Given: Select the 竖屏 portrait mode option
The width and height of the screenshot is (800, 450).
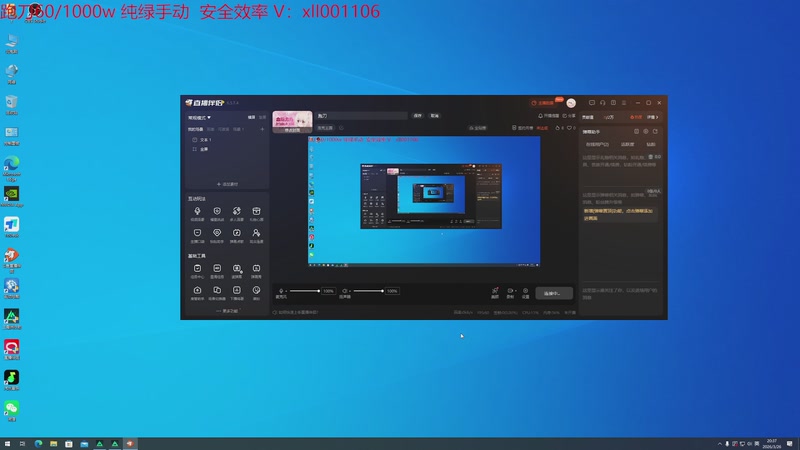Looking at the screenshot, I should (262, 117).
